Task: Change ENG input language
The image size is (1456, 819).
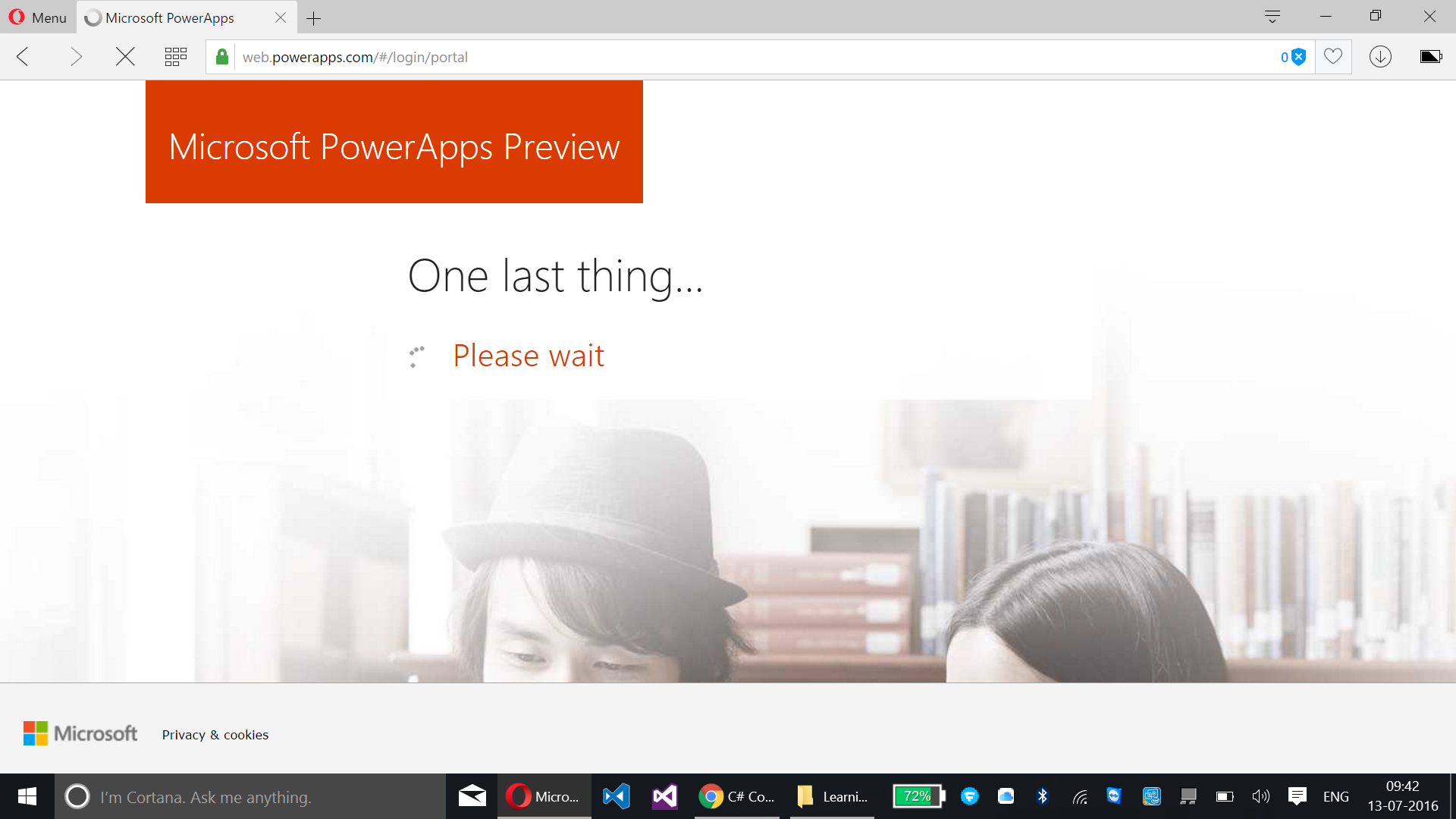Action: (1336, 797)
